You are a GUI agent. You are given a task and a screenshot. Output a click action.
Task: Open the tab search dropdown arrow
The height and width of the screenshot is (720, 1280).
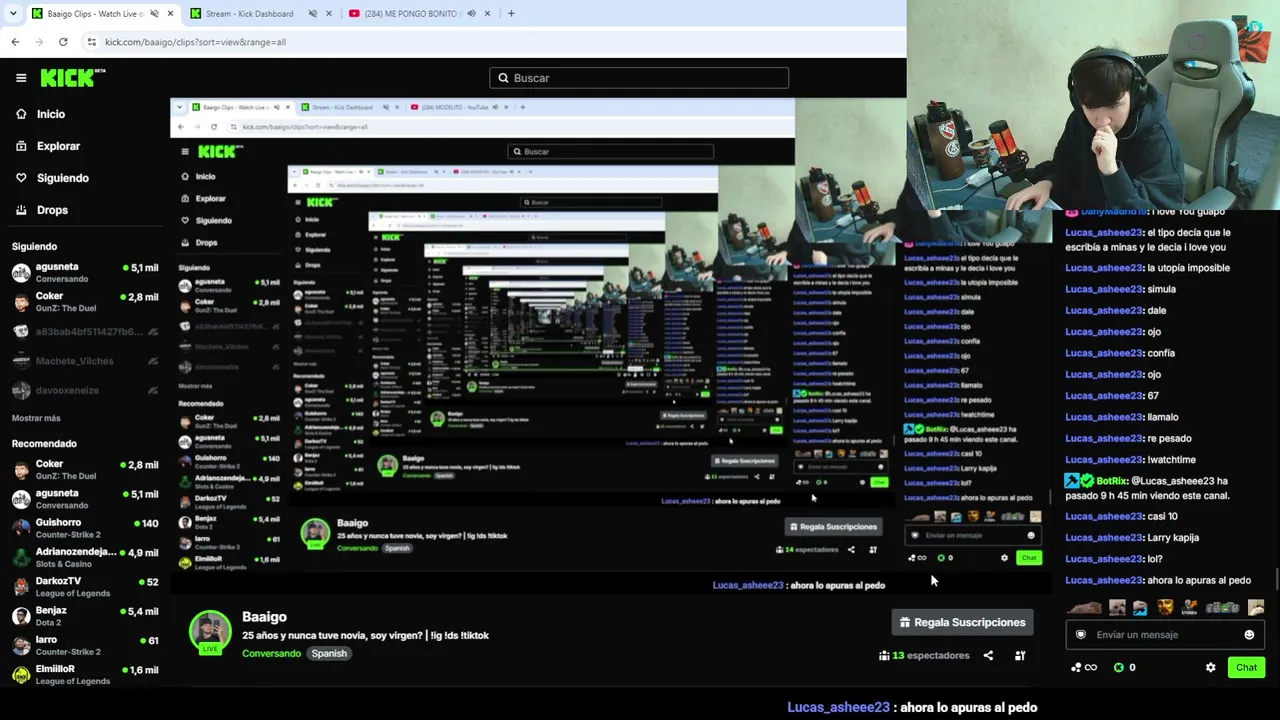click(13, 14)
